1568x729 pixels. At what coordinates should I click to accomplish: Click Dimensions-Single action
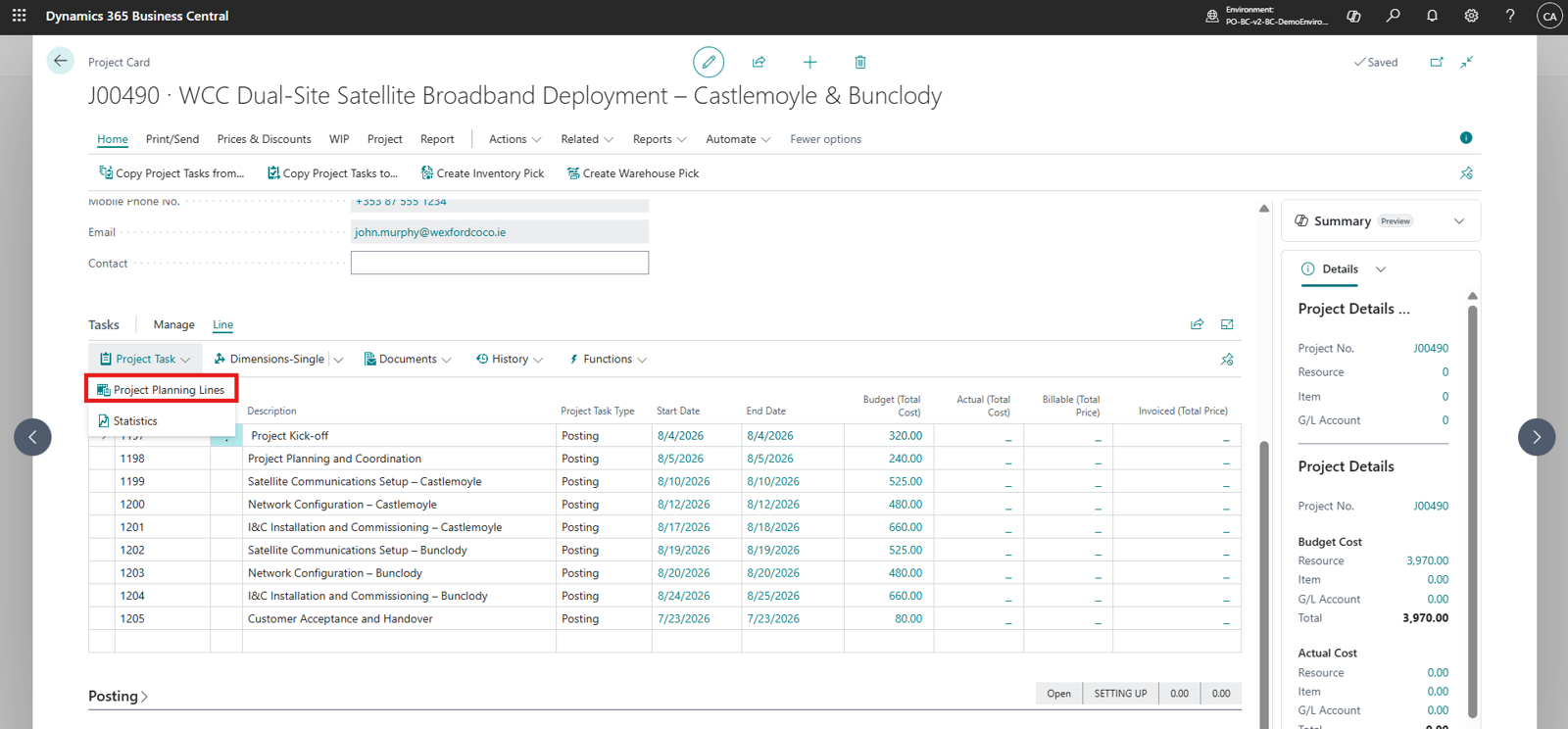(x=269, y=360)
